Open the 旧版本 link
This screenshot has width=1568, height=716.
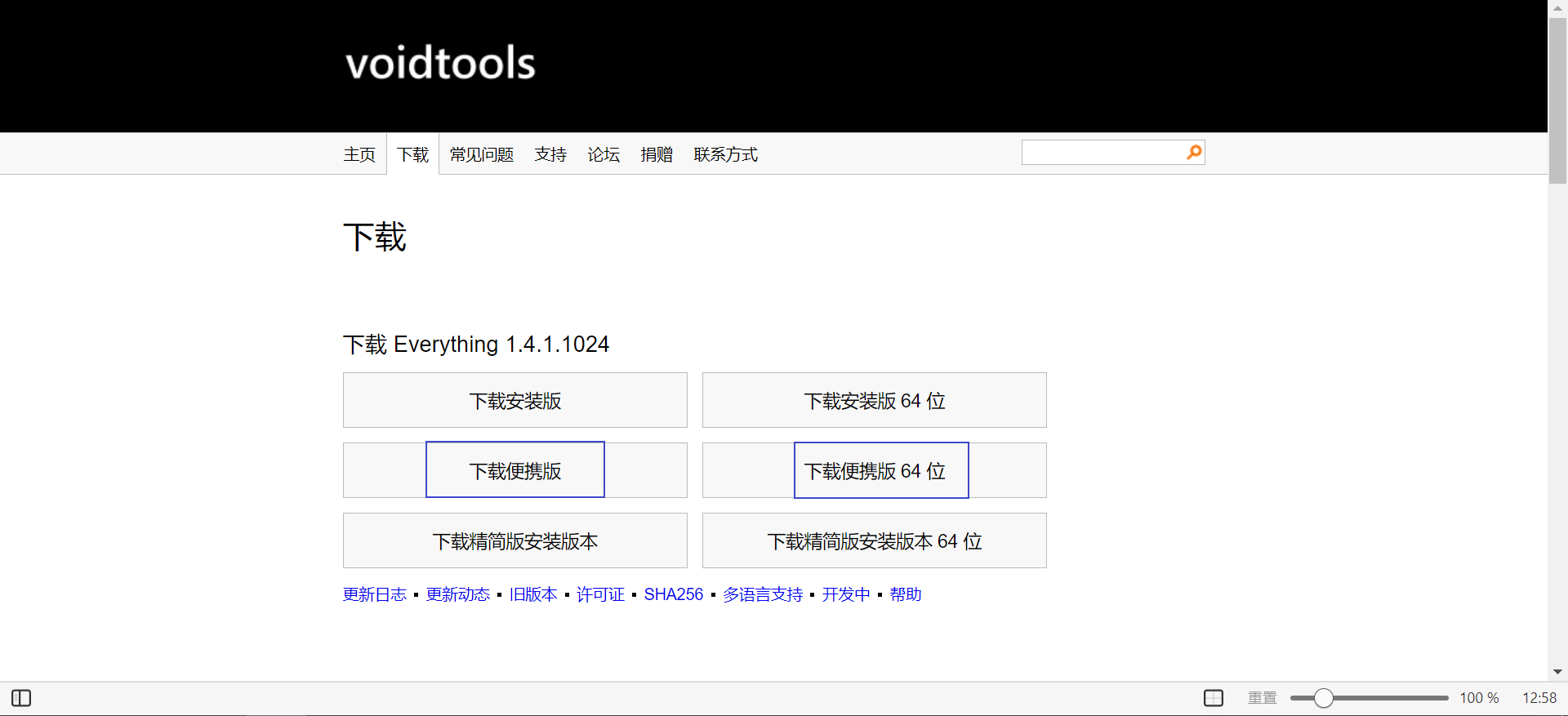click(533, 594)
